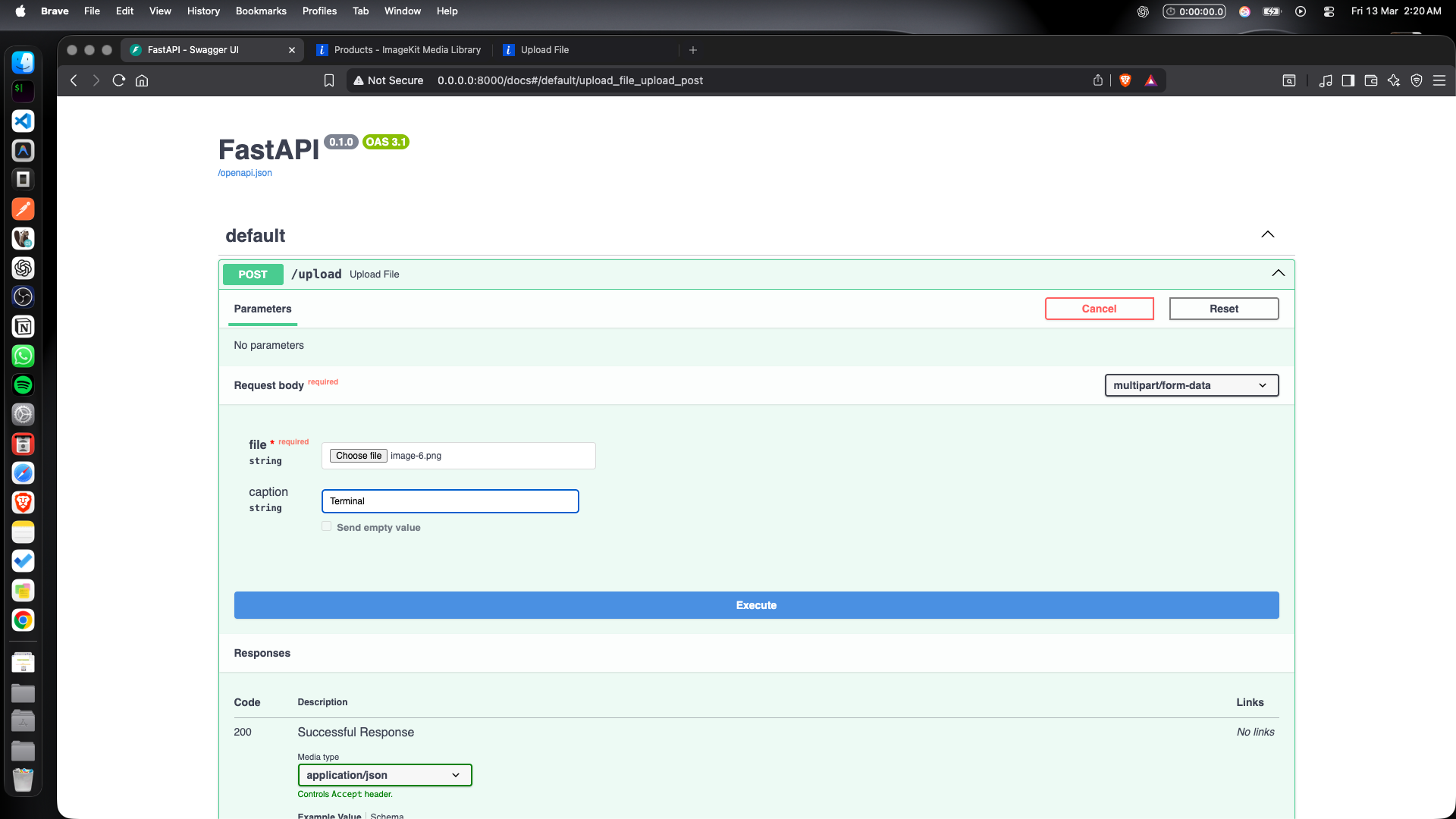Open the Help menu
Viewport: 1456px width, 819px height.
pos(447,11)
